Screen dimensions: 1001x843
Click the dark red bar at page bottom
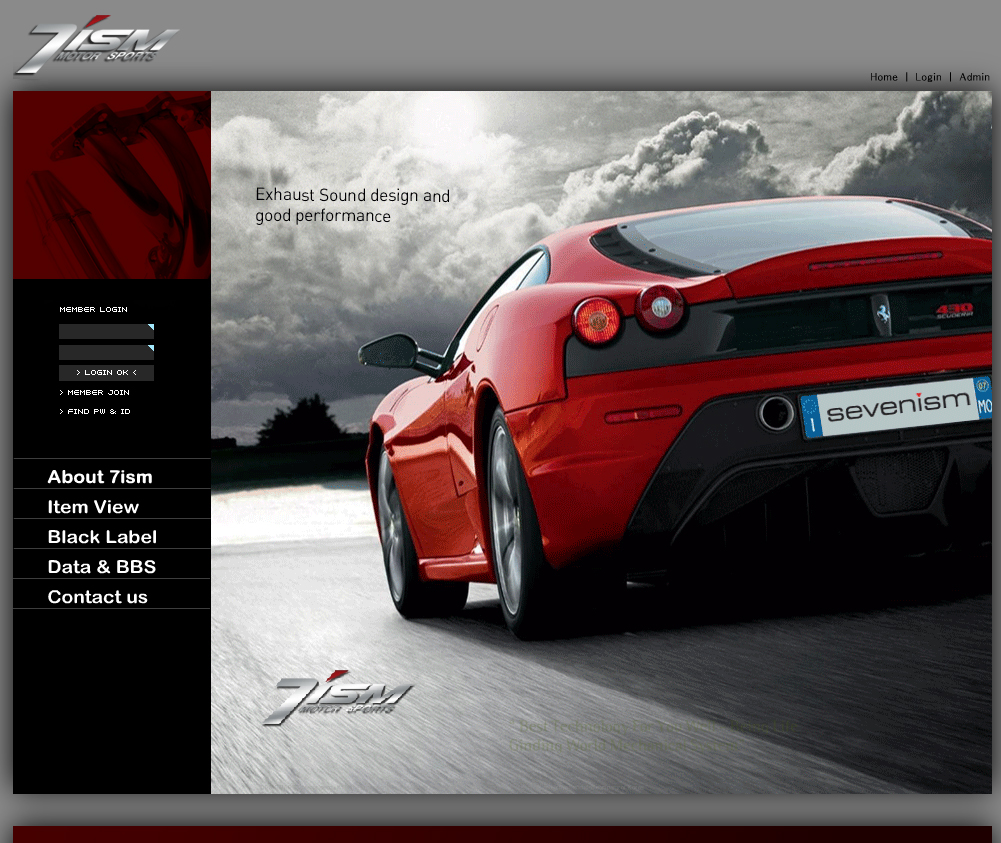point(502,834)
